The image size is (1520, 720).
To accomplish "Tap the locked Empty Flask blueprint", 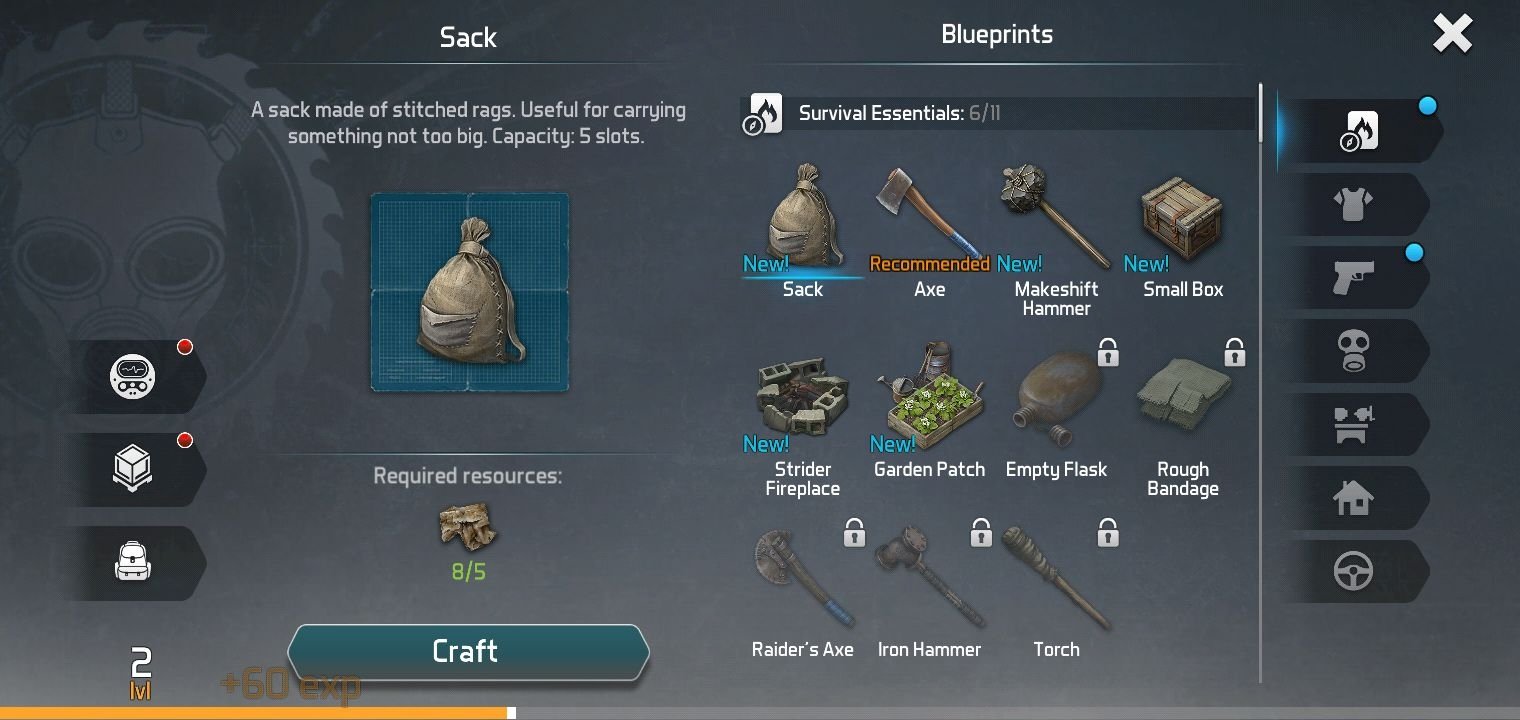I will tap(1056, 412).
